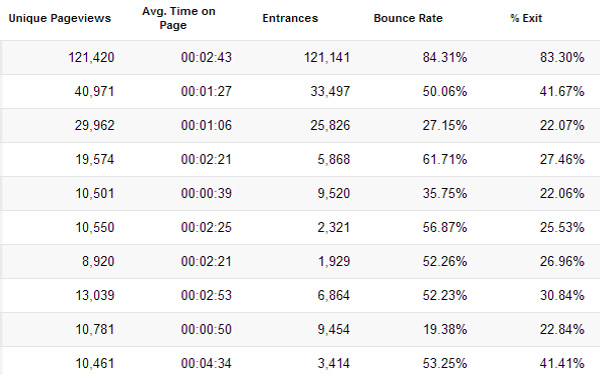Select the 19,574 pageviews row

click(x=300, y=160)
